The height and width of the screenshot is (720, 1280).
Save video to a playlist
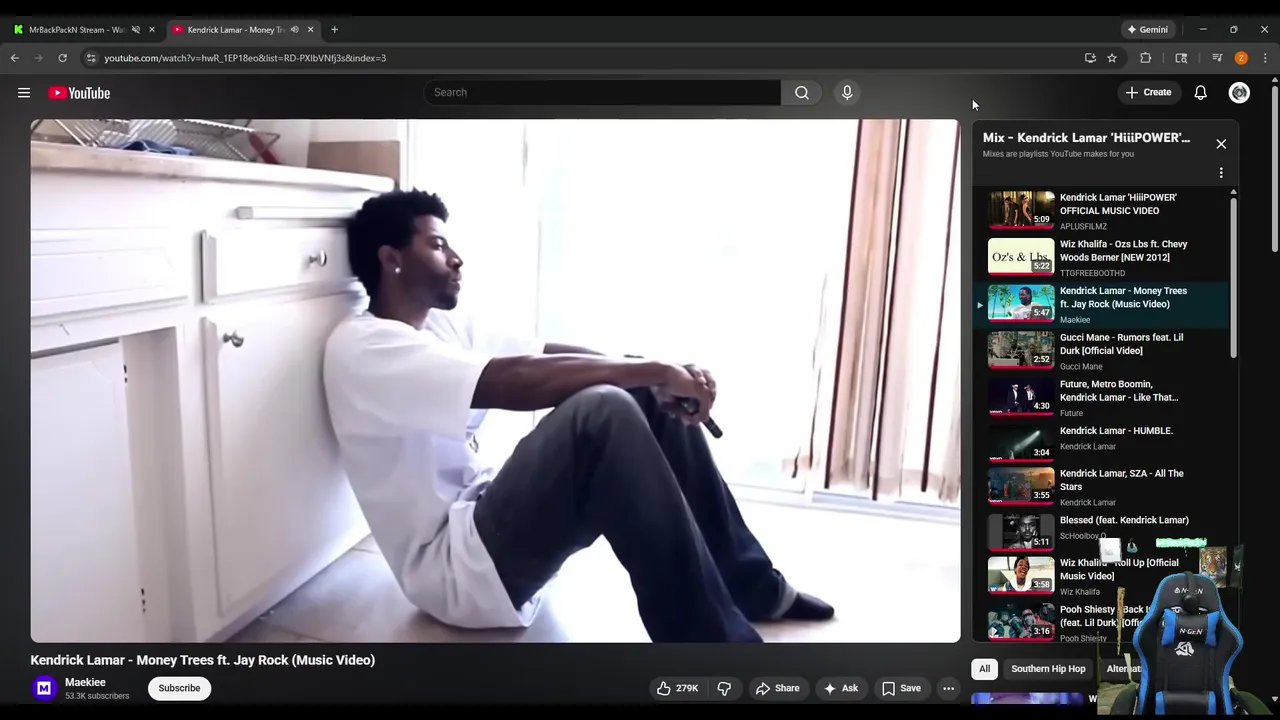point(901,688)
